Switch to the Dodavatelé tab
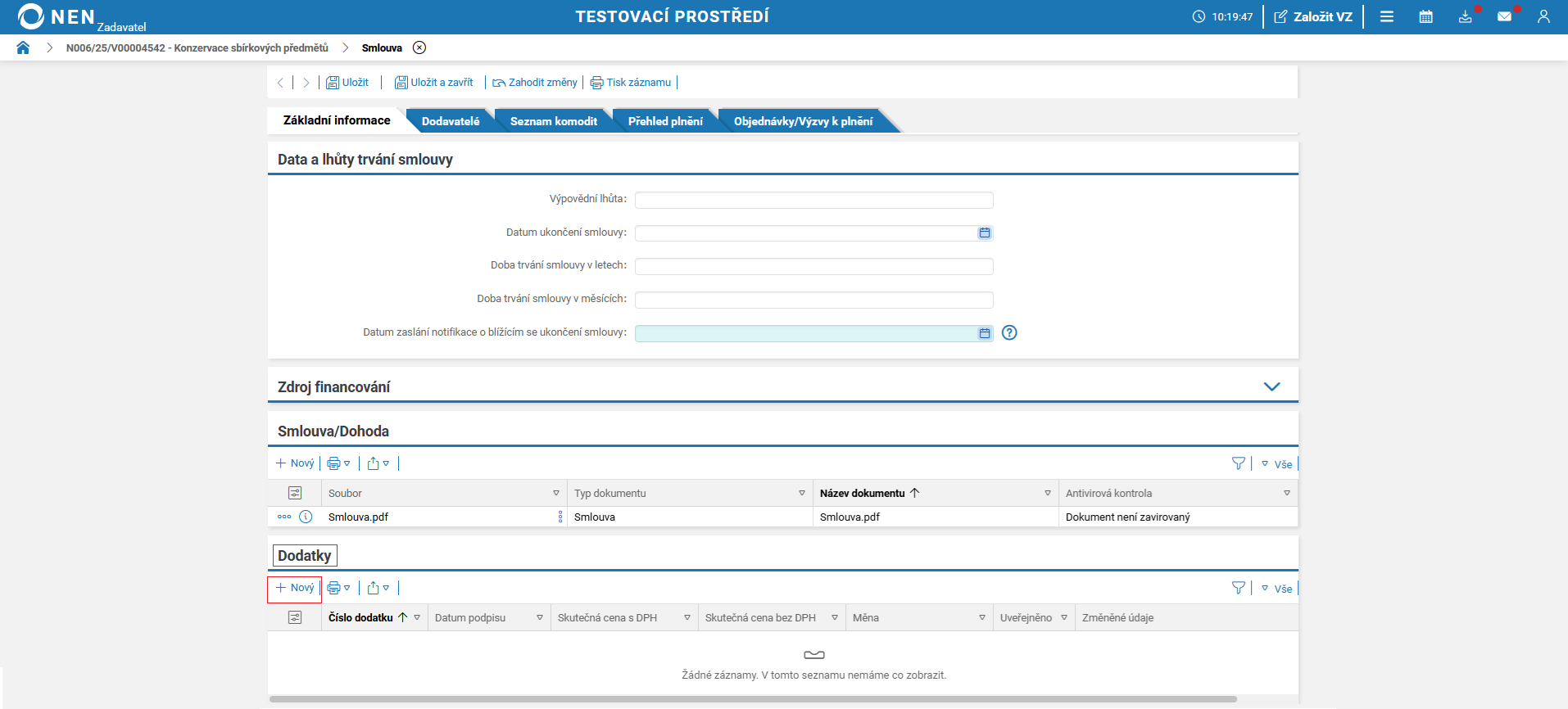This screenshot has width=1568, height=709. [451, 121]
